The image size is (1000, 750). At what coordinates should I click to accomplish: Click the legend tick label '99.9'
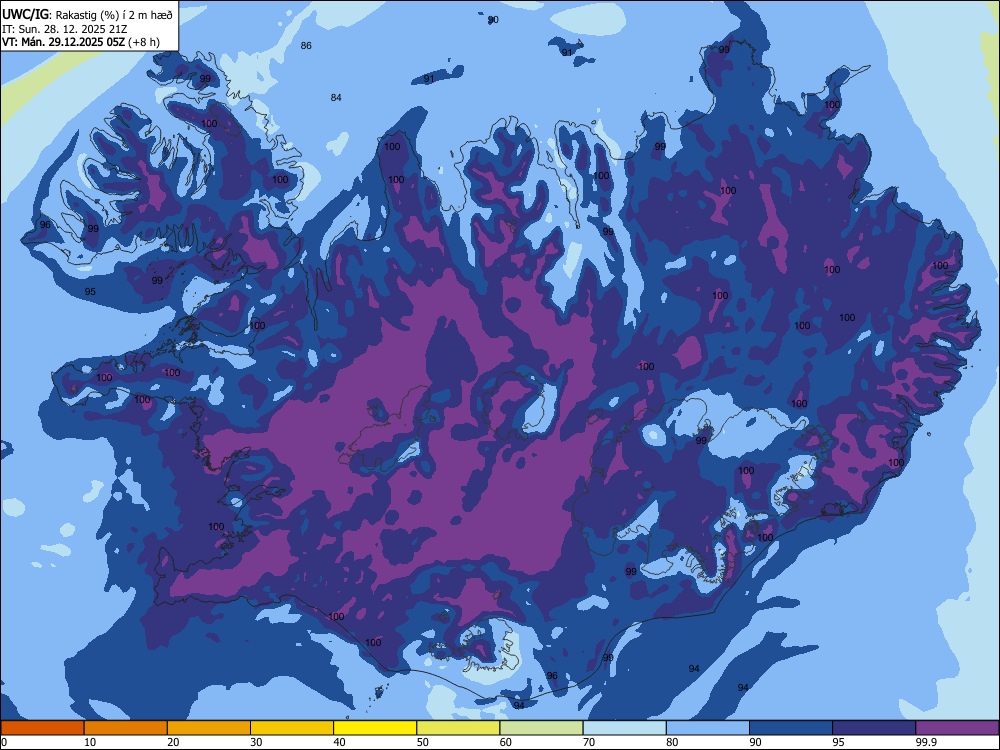[x=925, y=742]
